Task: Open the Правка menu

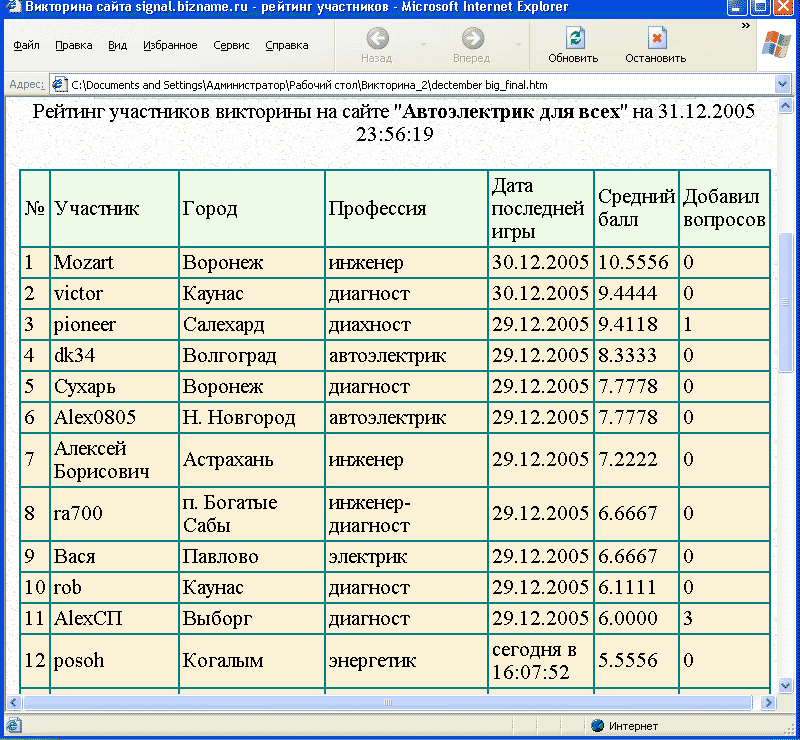Action: (x=73, y=45)
